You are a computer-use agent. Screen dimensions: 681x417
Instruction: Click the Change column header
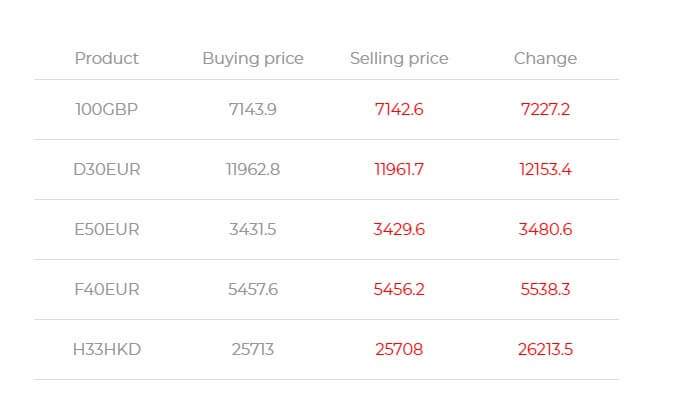point(545,59)
